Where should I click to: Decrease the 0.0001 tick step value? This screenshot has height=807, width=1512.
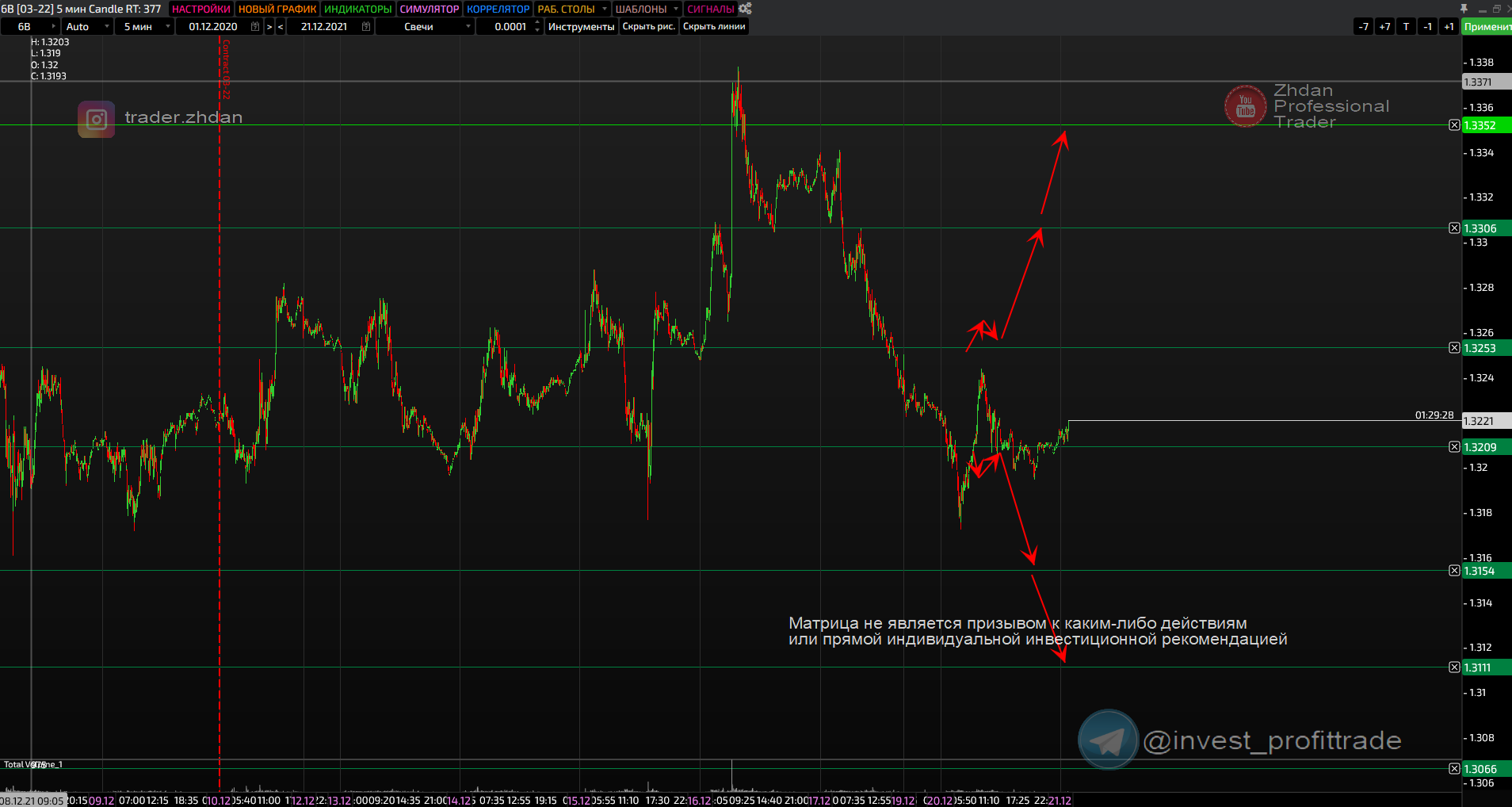[537, 31]
